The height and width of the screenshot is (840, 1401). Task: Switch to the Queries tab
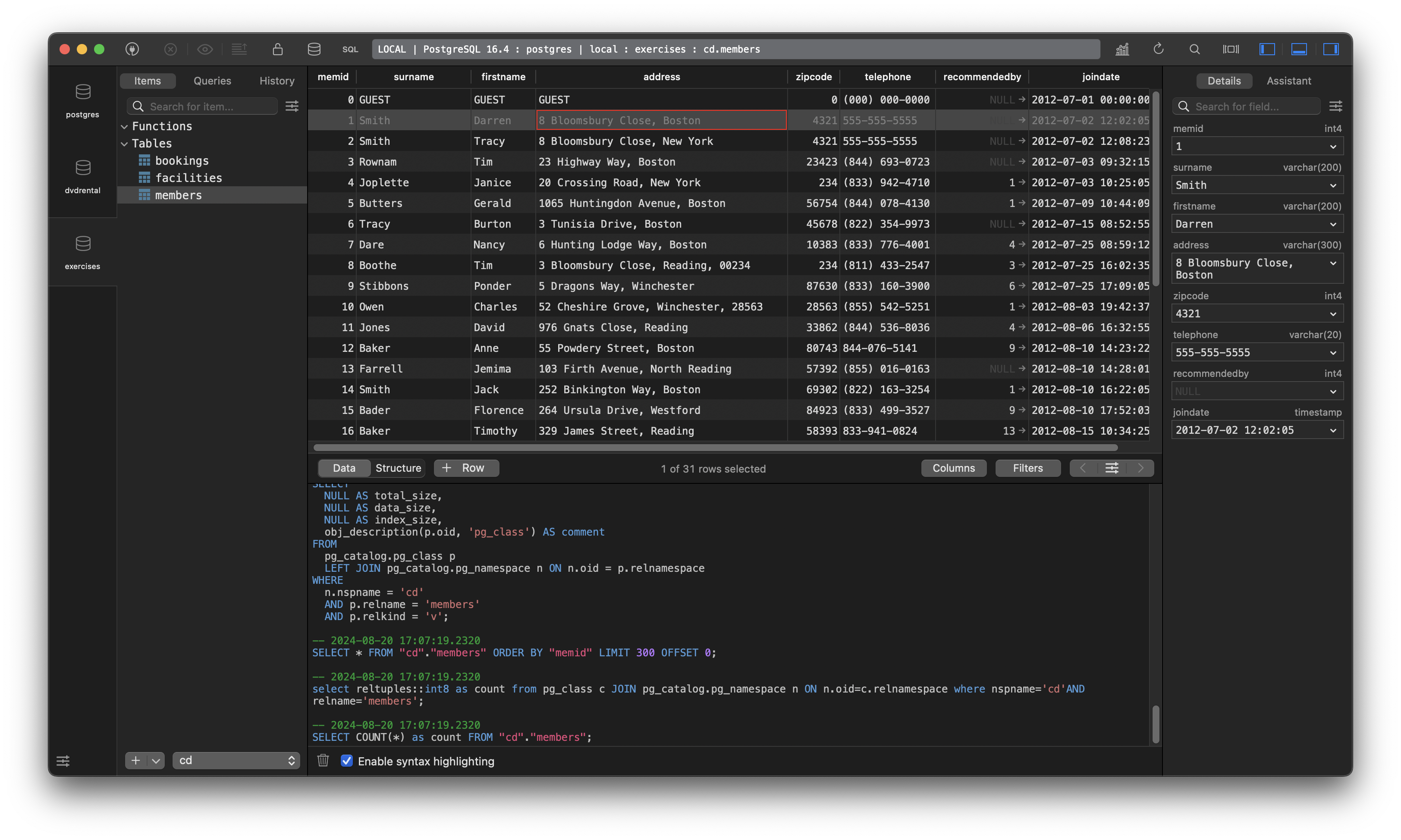point(212,81)
